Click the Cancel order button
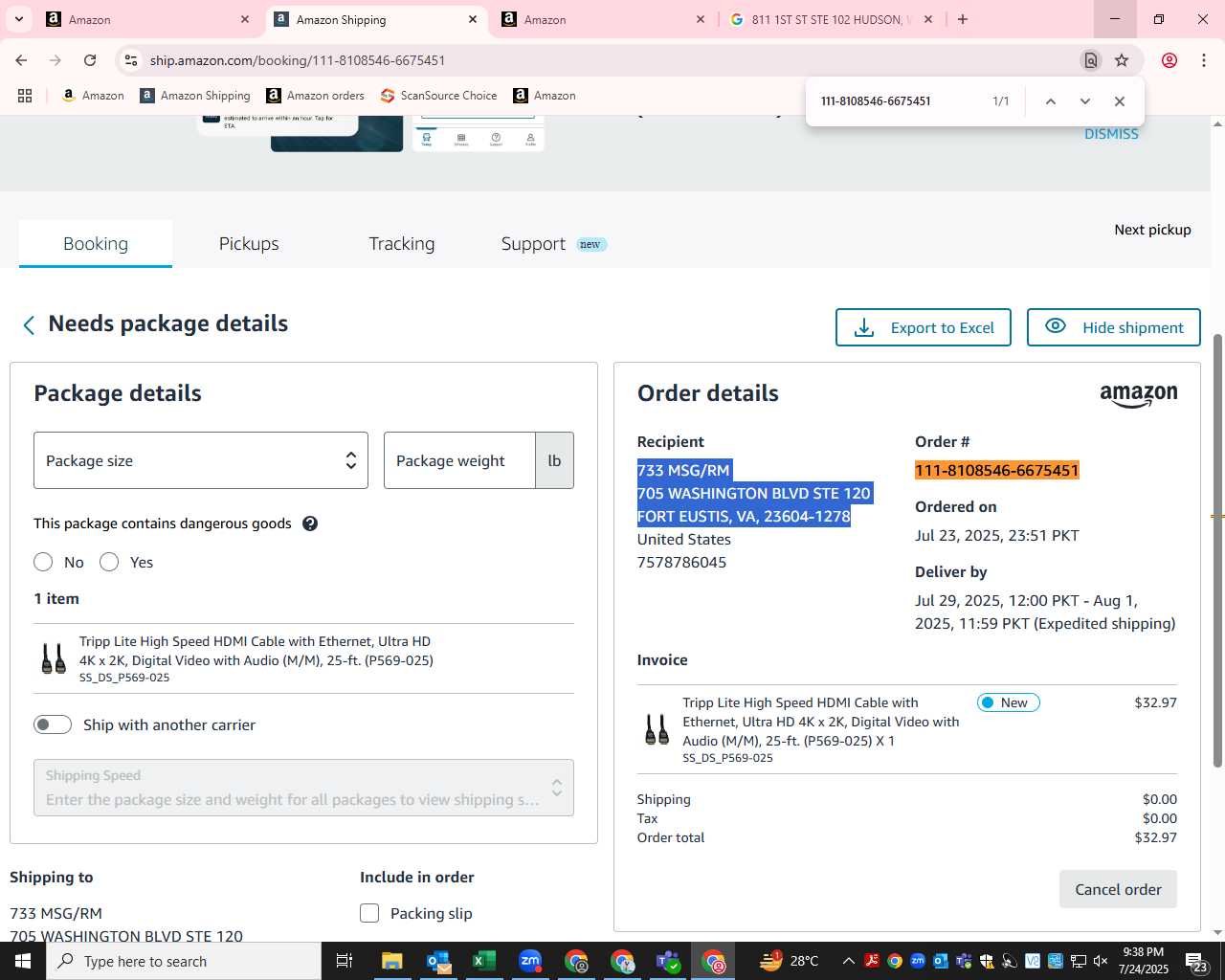 (x=1118, y=889)
